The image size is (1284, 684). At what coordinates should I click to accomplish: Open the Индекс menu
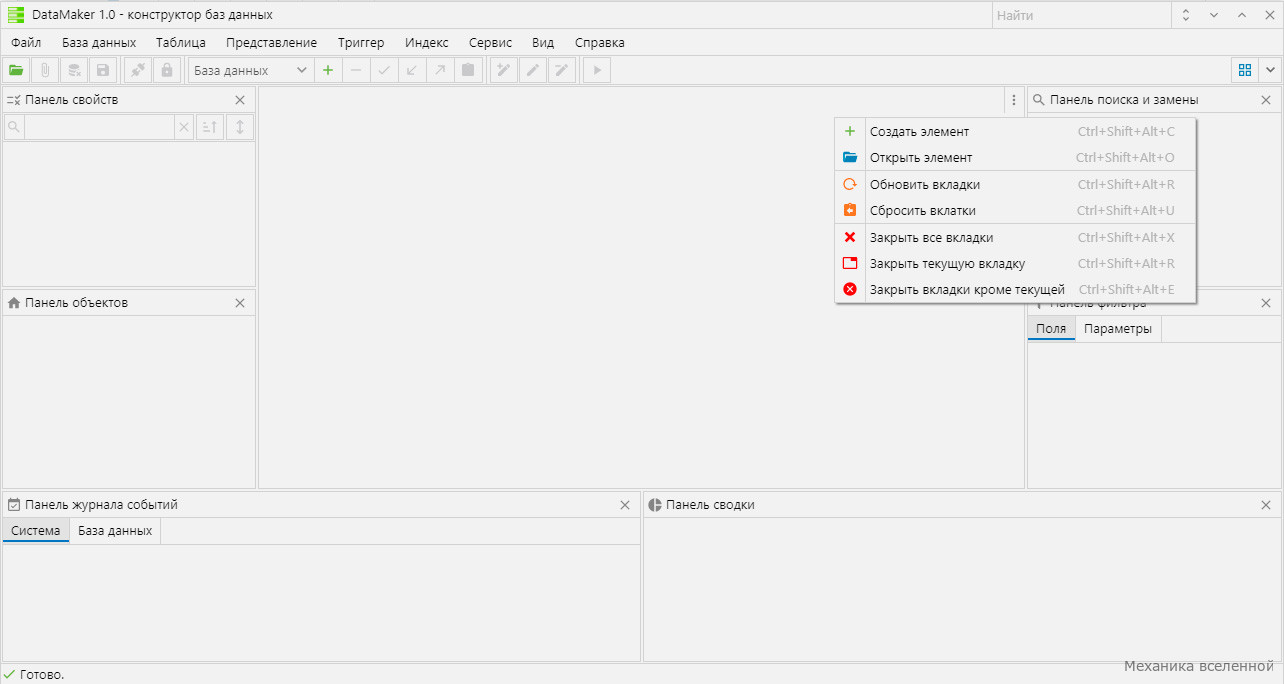coord(427,42)
